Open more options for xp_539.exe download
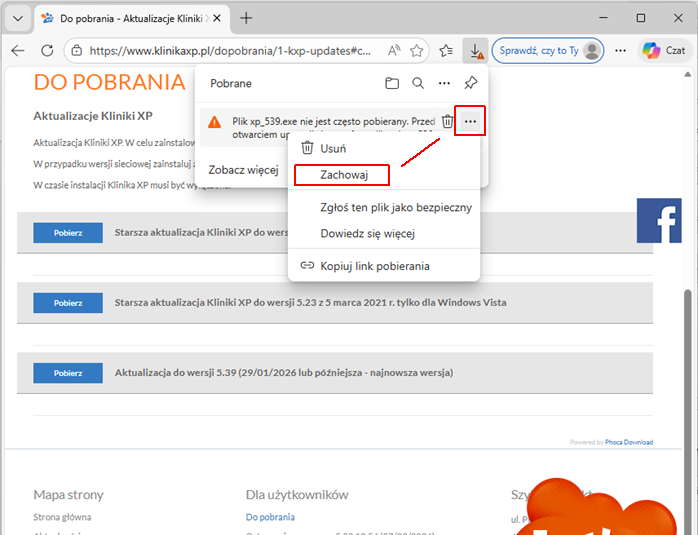698x535 pixels. (x=470, y=121)
